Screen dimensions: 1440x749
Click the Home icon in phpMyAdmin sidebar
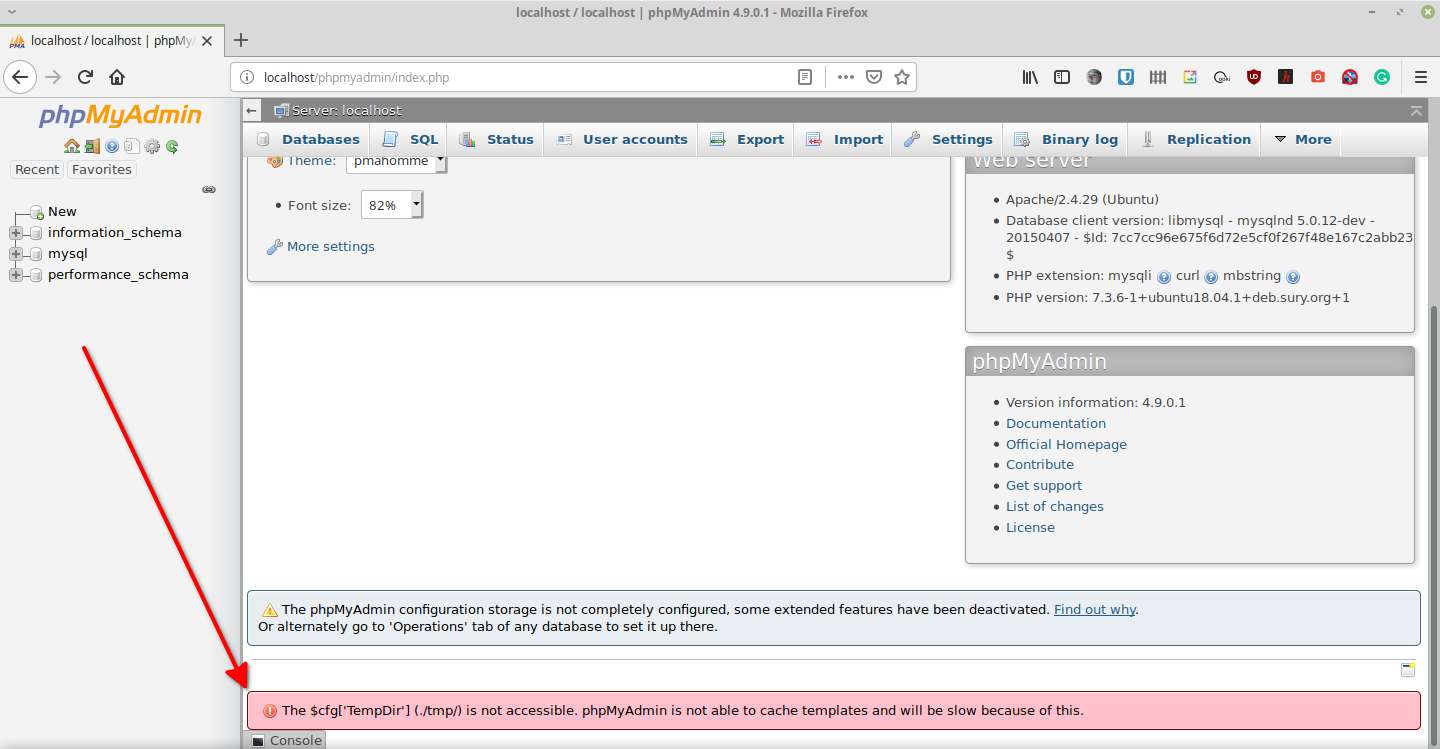pos(72,146)
